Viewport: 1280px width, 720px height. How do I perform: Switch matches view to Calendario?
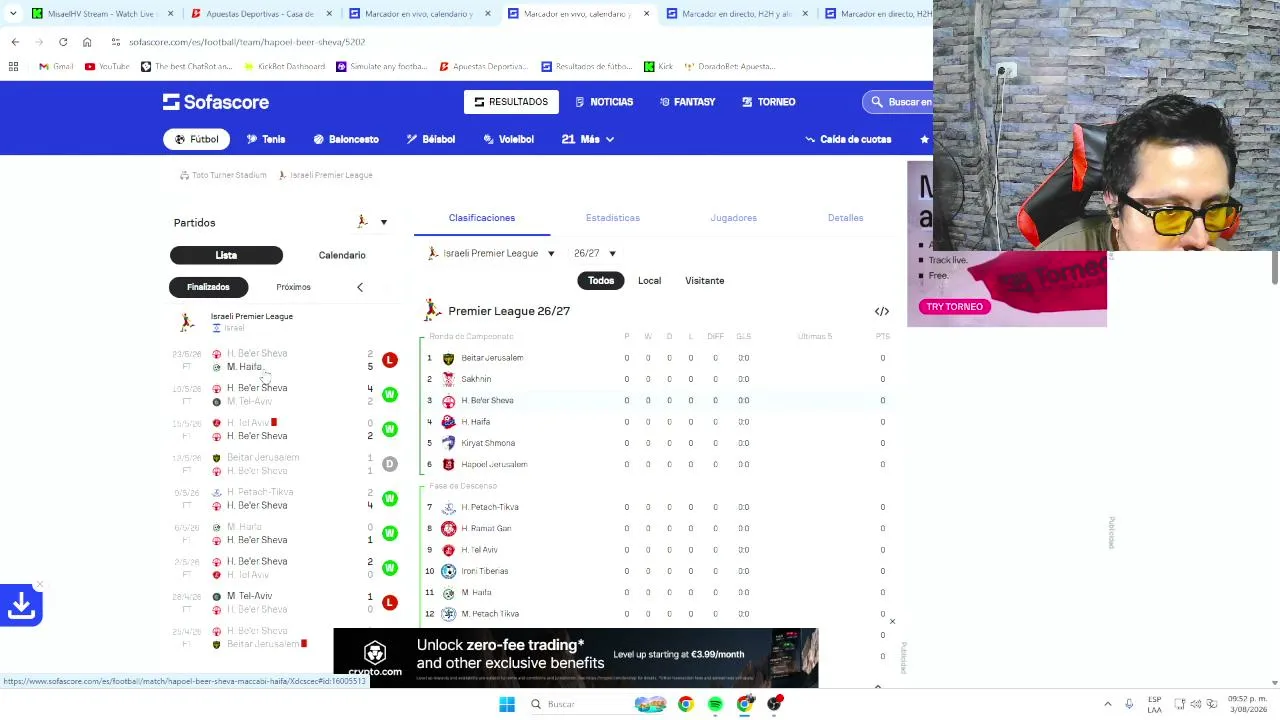(x=342, y=255)
